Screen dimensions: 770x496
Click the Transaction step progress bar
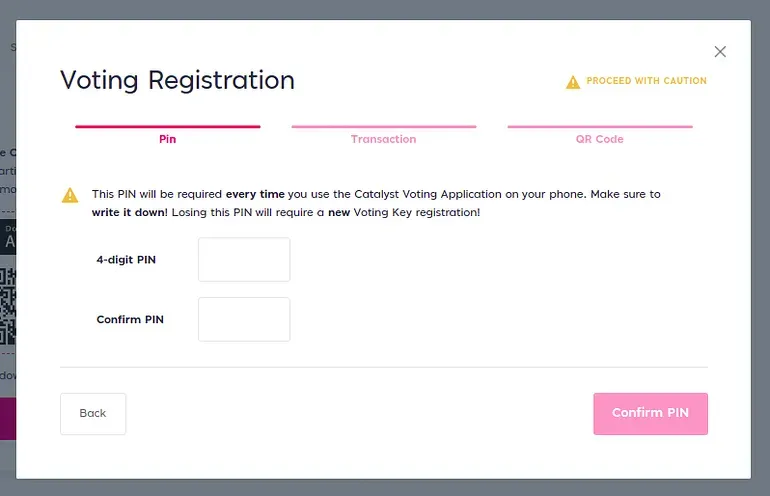(384, 127)
